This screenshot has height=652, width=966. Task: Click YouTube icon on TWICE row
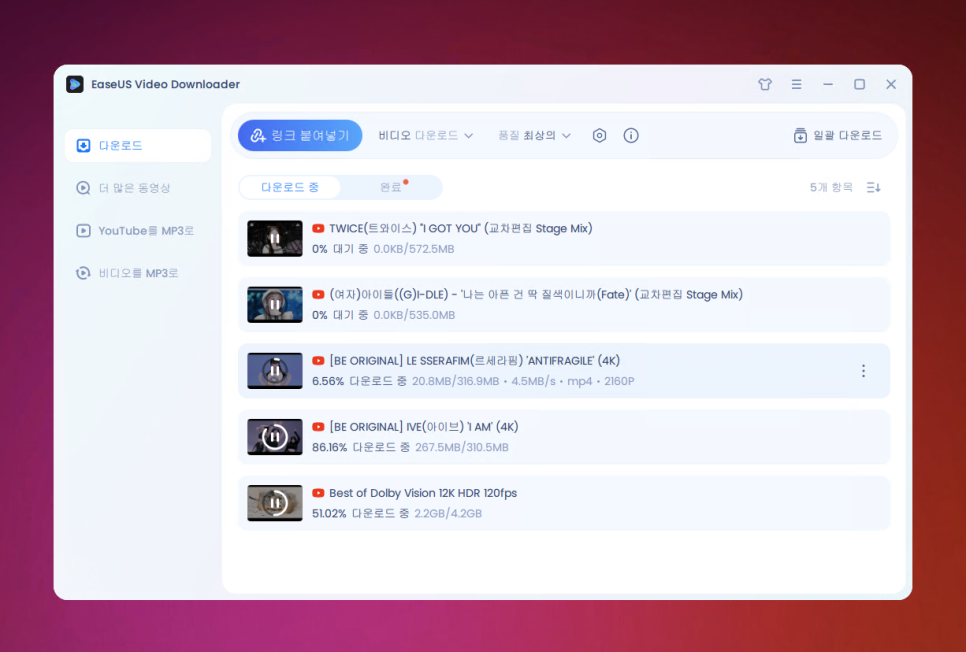tap(318, 229)
